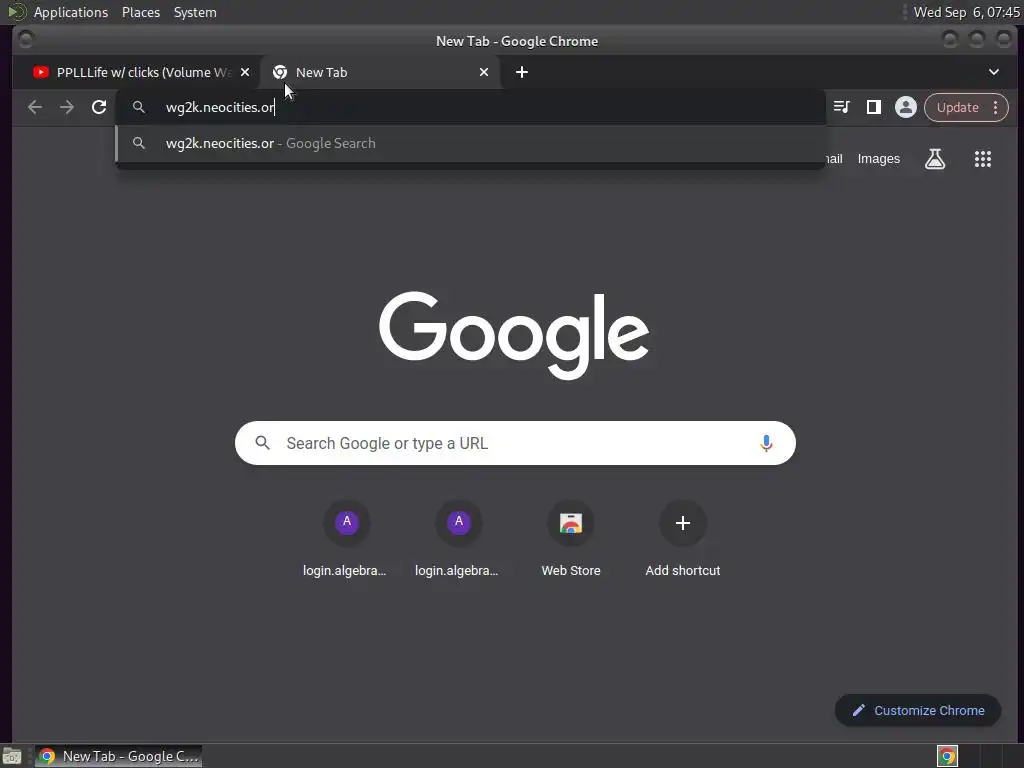Open a new tab with plus button
The width and height of the screenshot is (1024, 768).
(522, 72)
